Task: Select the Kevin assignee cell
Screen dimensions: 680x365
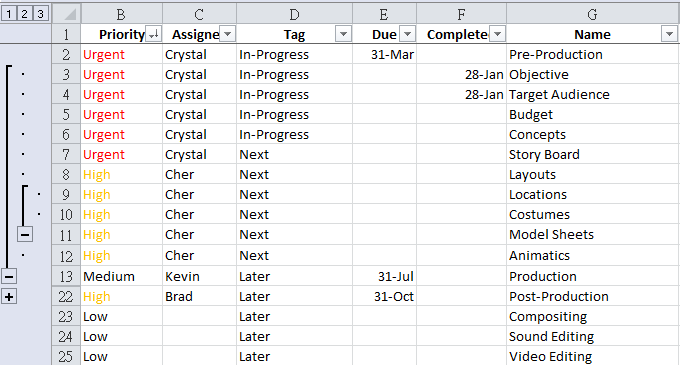Action: (x=199, y=276)
